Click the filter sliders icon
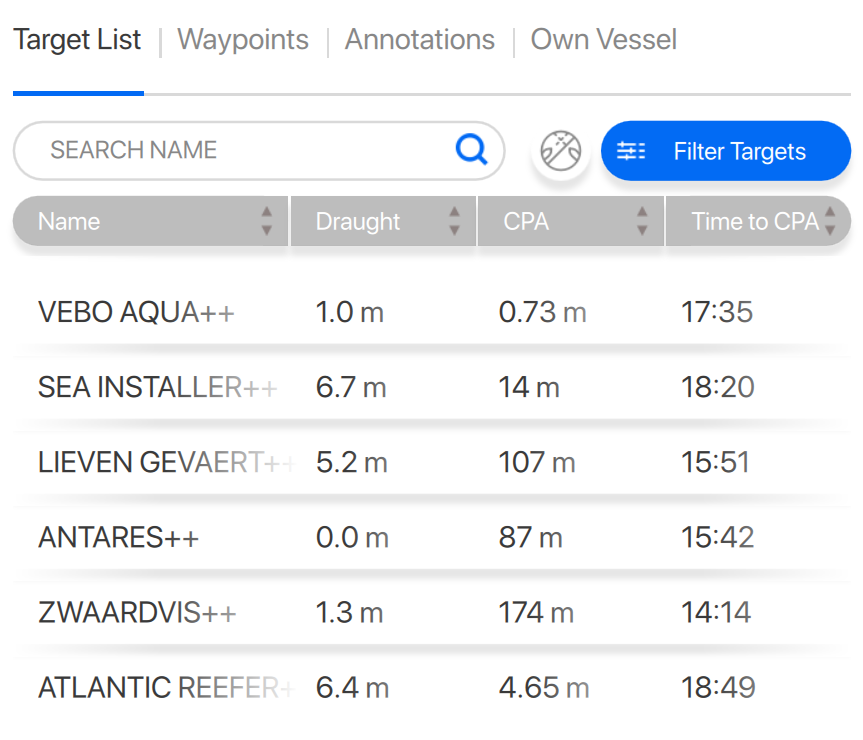This screenshot has width=863, height=740. coord(631,151)
